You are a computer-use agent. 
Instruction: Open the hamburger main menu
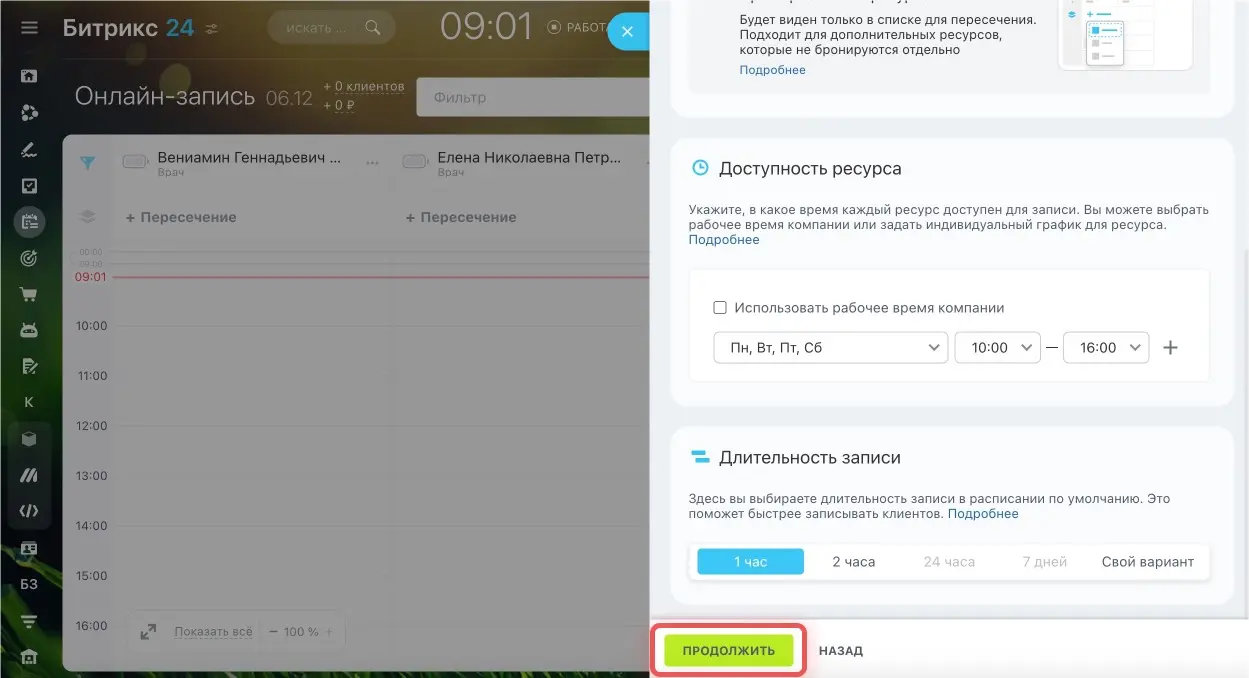[29, 28]
